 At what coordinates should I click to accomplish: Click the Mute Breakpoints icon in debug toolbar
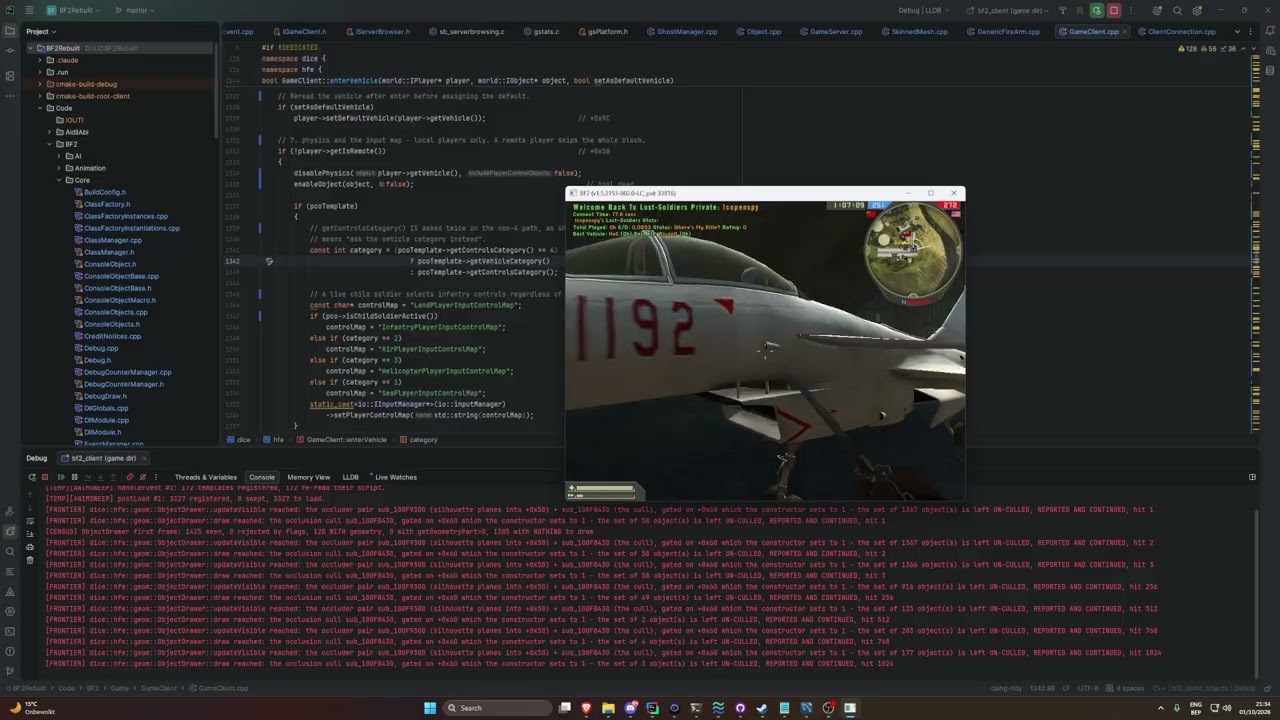143,477
